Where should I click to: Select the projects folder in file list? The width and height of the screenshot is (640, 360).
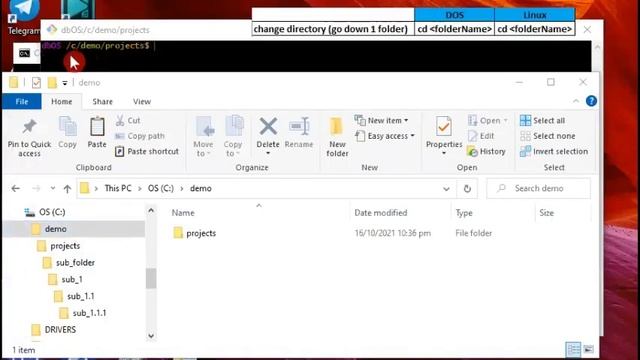point(201,233)
